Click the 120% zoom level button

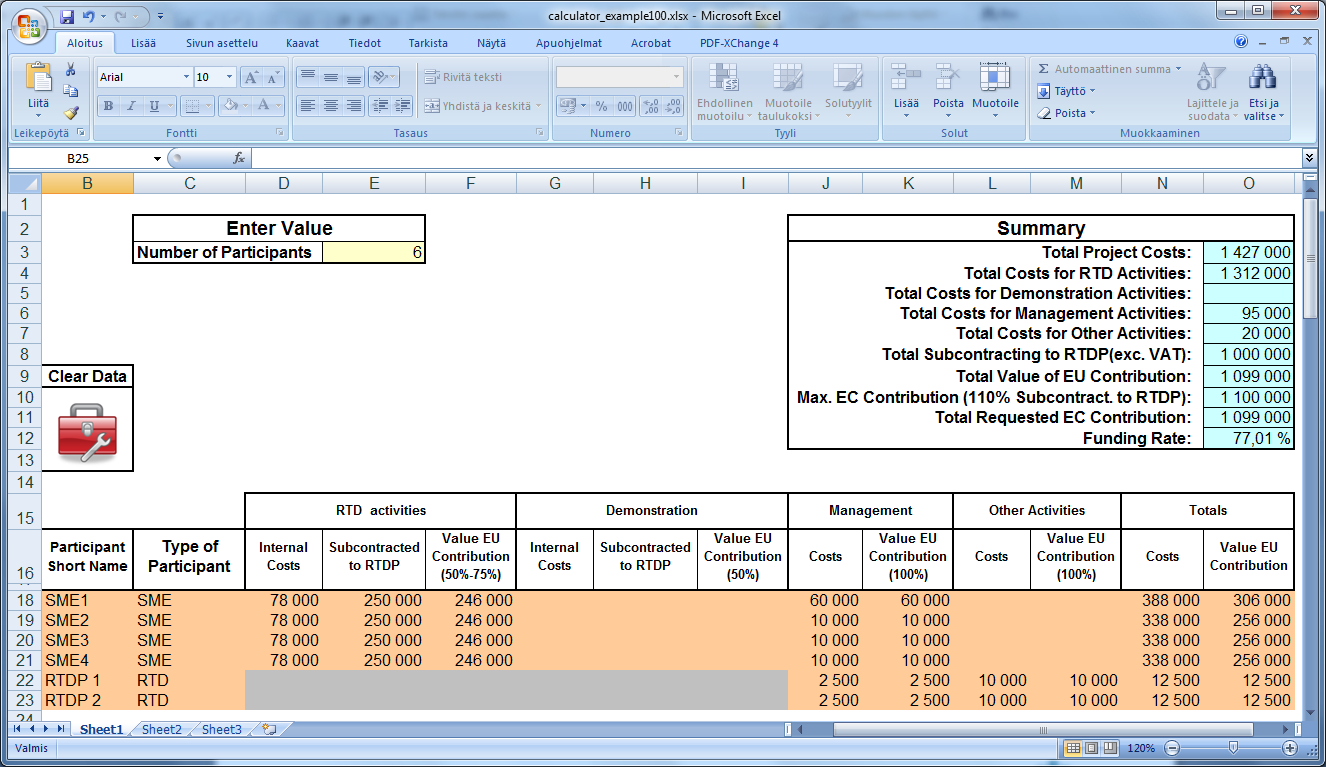click(1140, 748)
